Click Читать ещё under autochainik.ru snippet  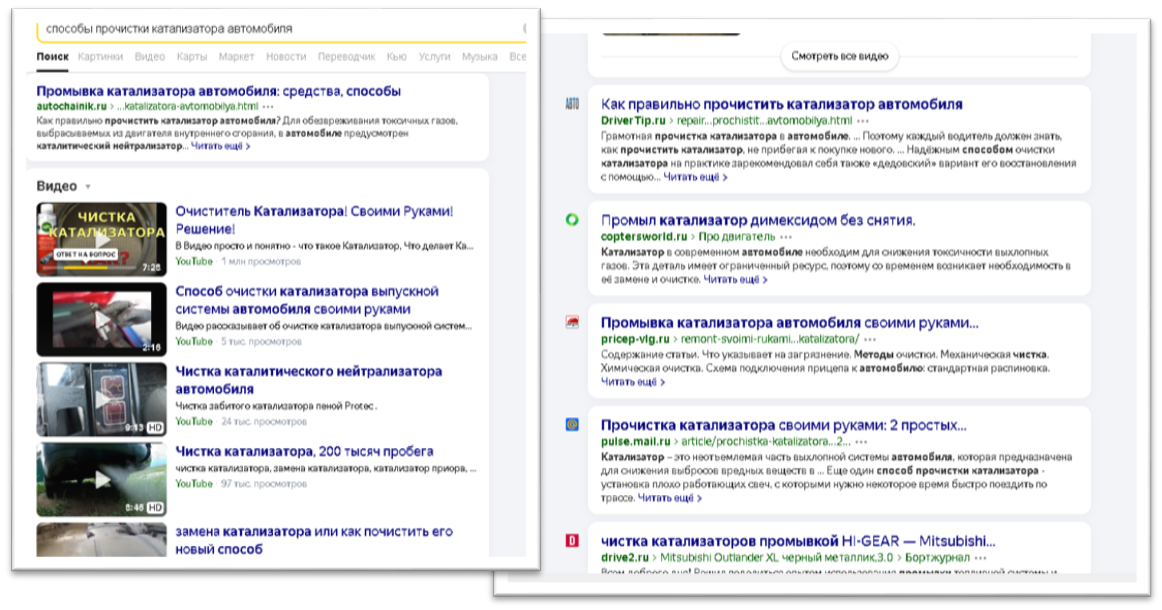(x=220, y=146)
